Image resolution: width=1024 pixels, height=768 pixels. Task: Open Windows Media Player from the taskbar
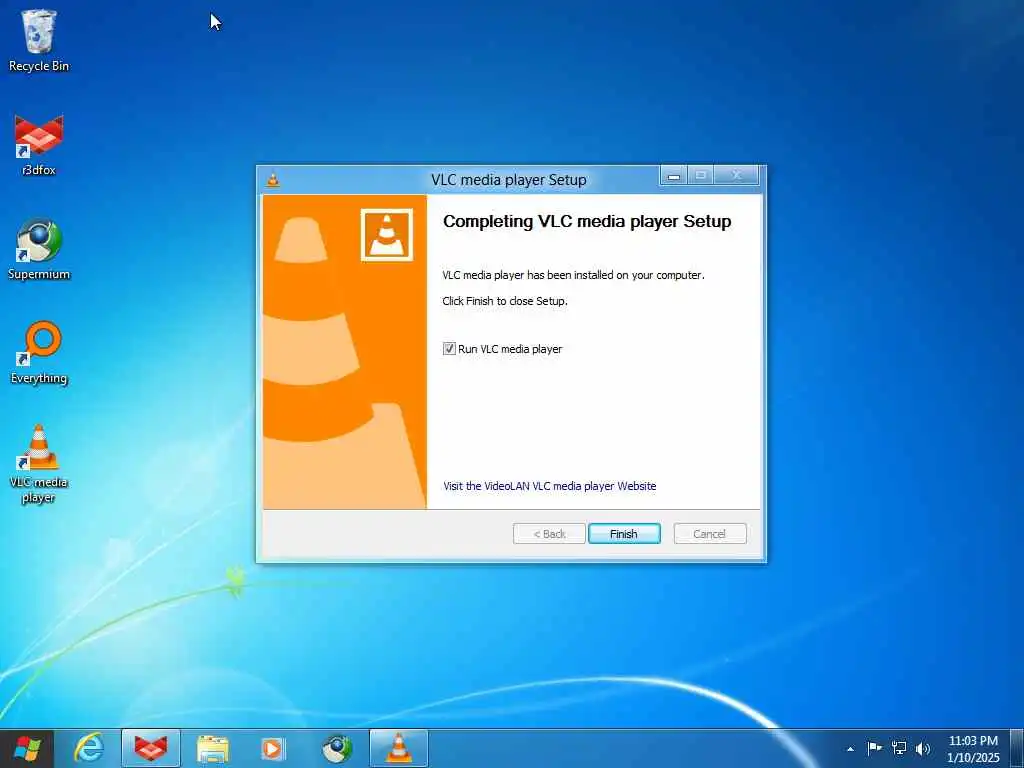click(273, 748)
